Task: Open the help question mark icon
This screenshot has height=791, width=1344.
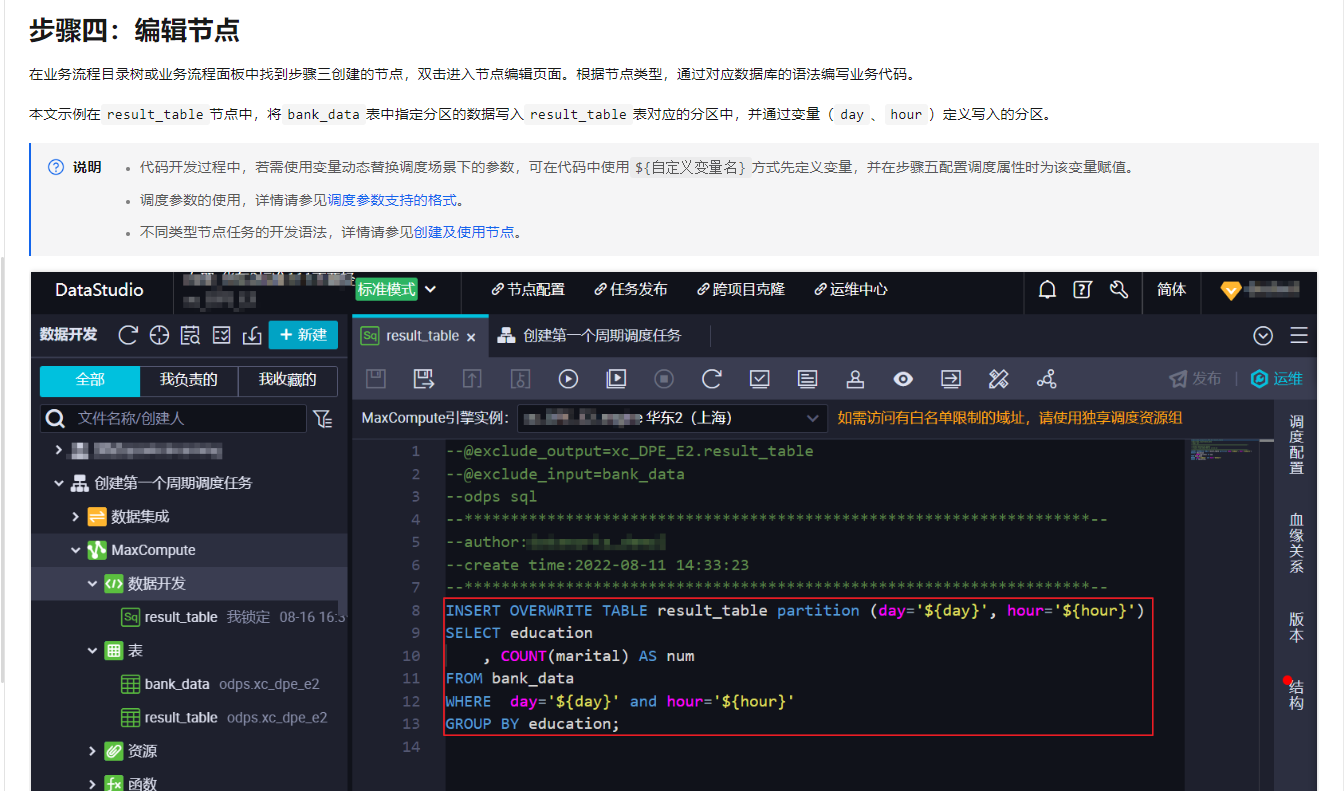Action: click(x=1082, y=290)
